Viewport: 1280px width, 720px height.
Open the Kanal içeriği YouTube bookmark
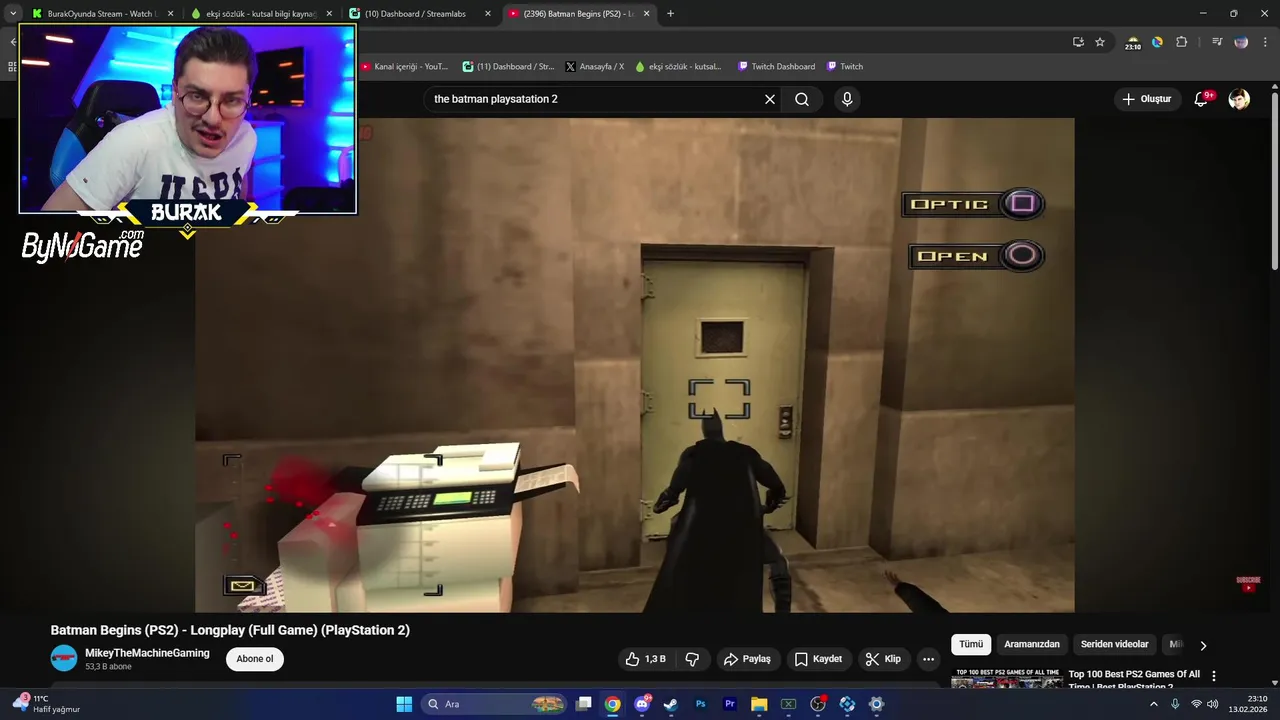coord(404,67)
